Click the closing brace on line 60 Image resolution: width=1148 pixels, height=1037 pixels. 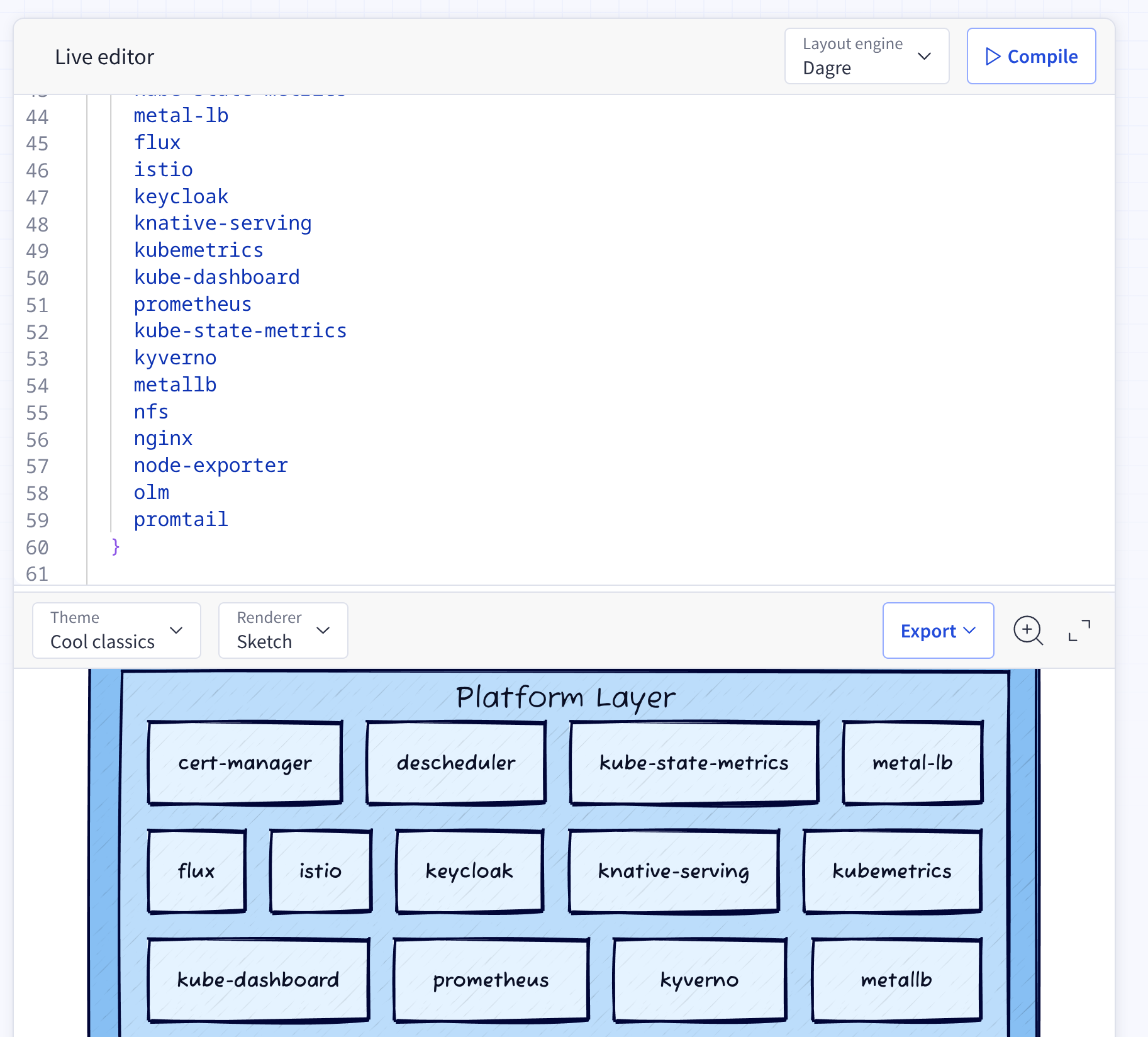[x=114, y=547]
